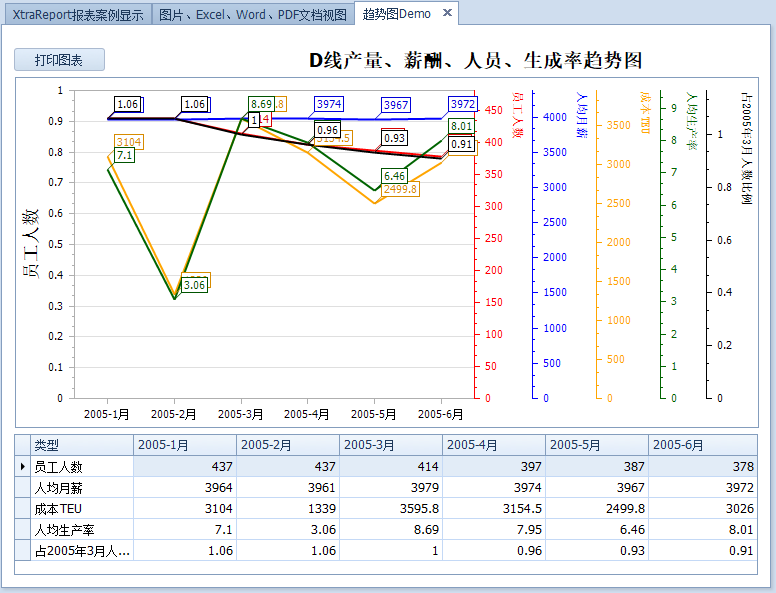Sort by the 2005-3月 grid column header
This screenshot has height=593, width=776.
(x=391, y=445)
